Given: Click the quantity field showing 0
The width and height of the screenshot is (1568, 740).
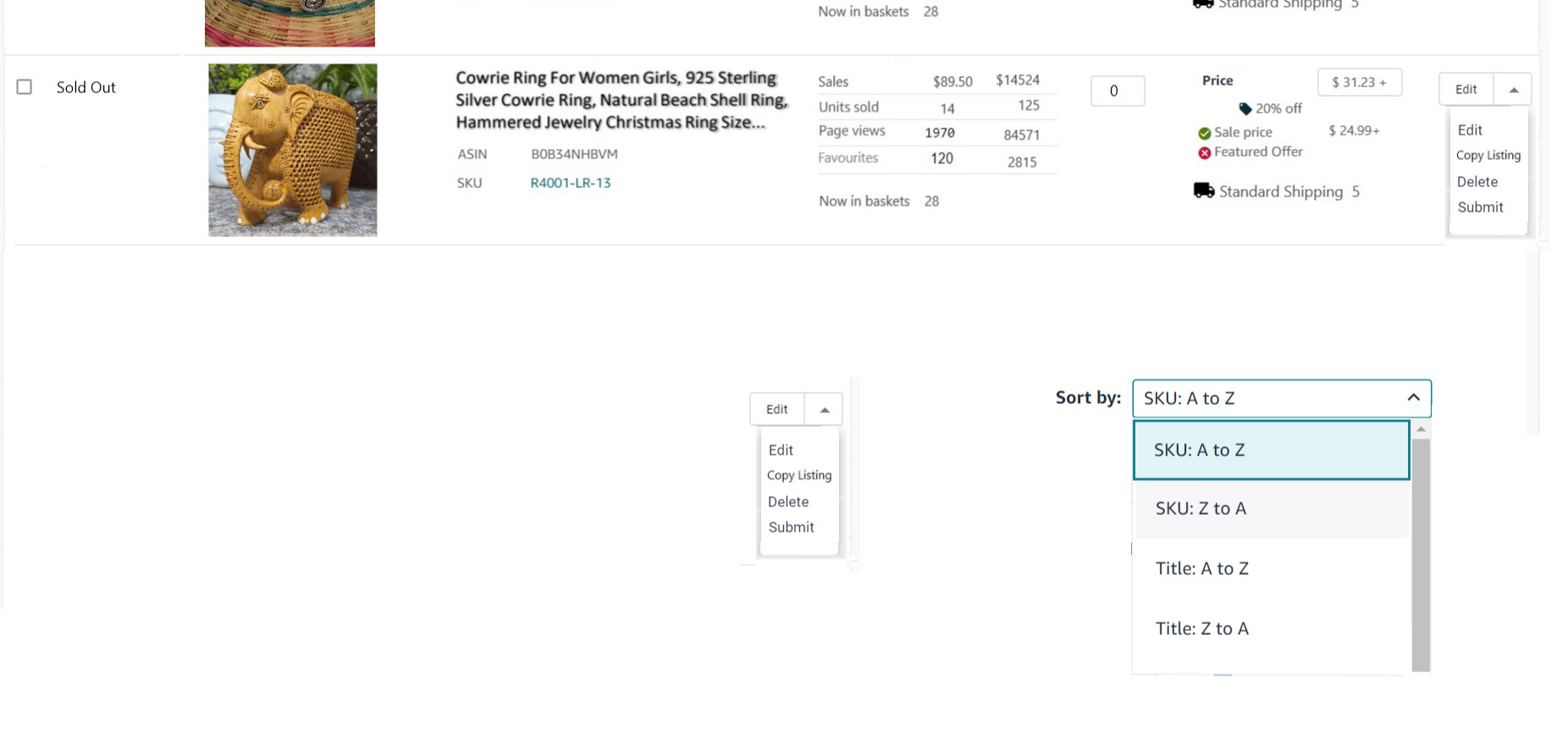Looking at the screenshot, I should [x=1117, y=91].
